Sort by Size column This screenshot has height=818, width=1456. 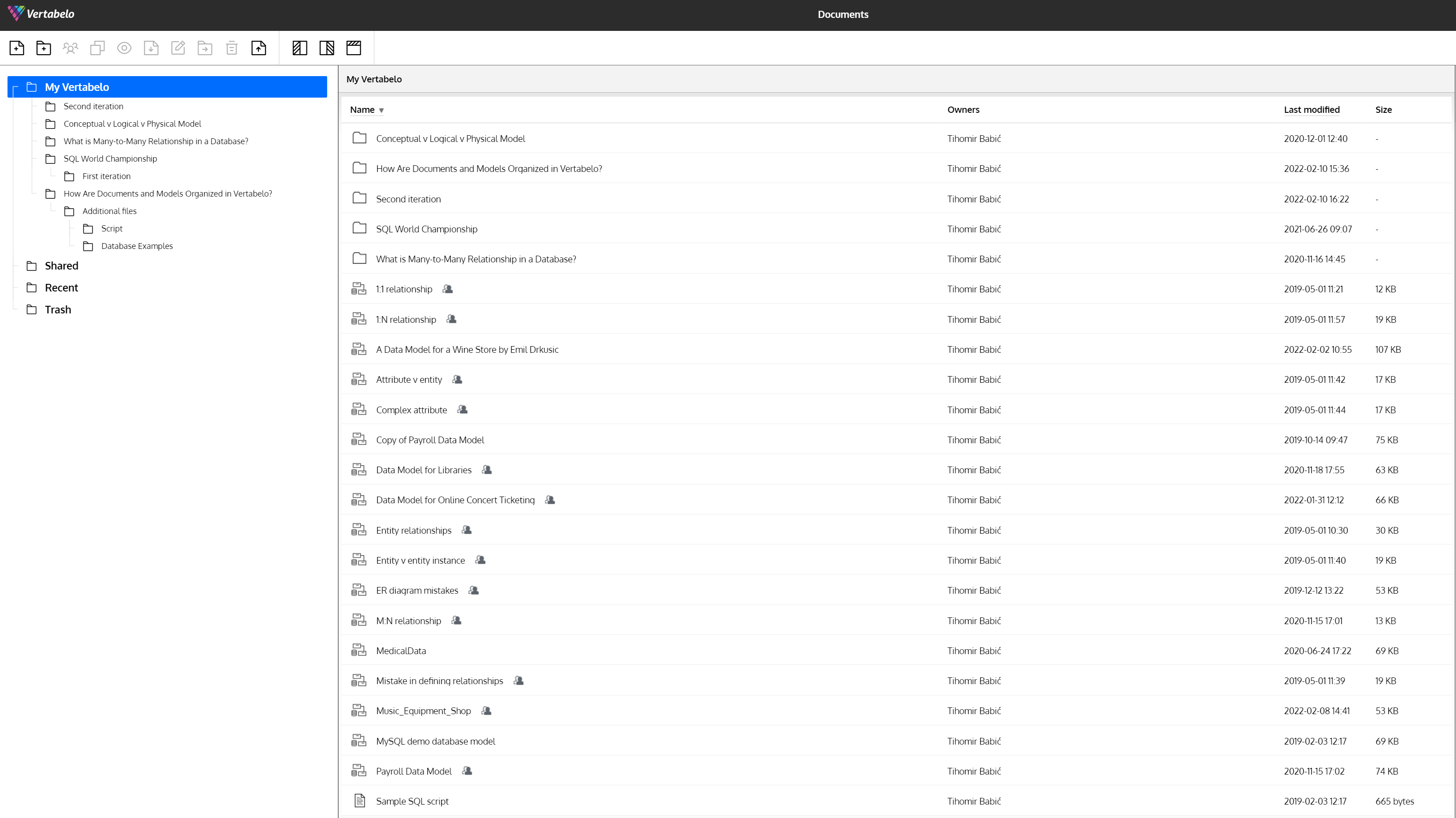pyautogui.click(x=1383, y=110)
